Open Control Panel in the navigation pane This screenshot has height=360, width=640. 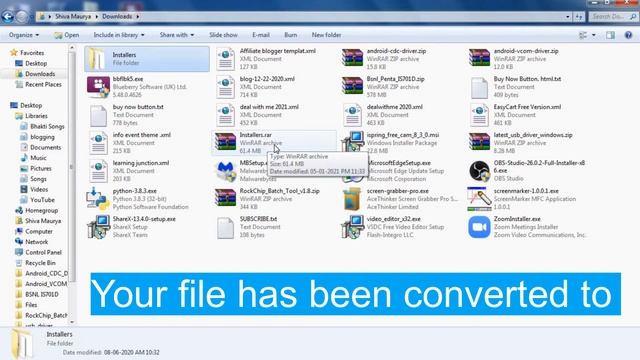click(43, 253)
